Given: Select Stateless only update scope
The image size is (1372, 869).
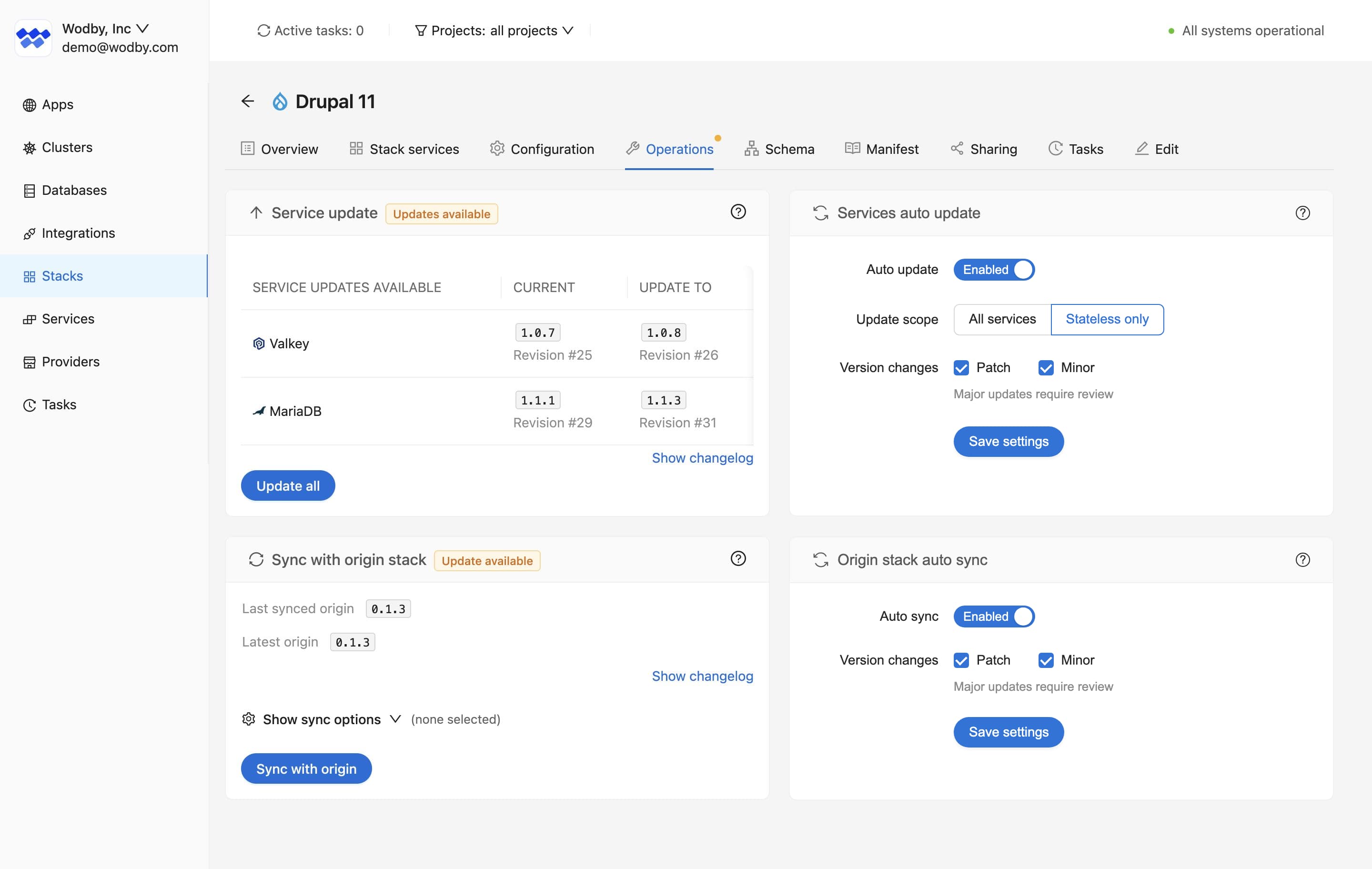Looking at the screenshot, I should (x=1107, y=319).
